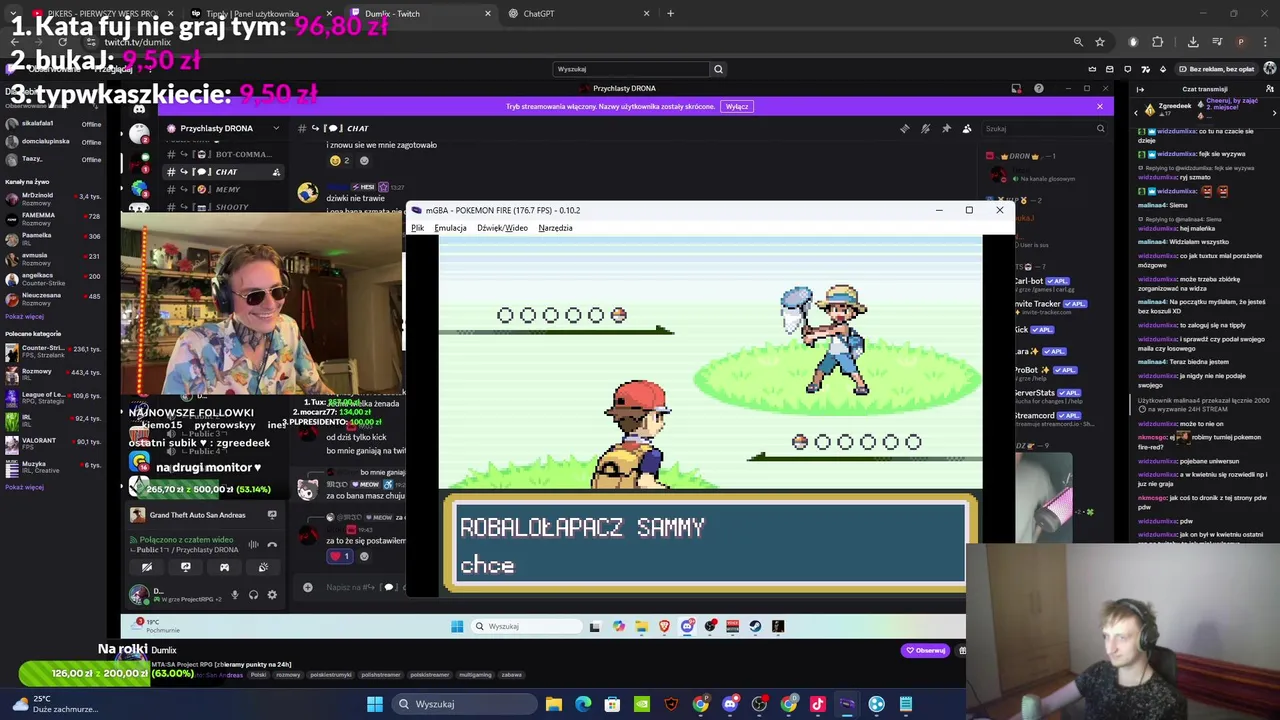Screen dimensions: 1280x720
Task: Click Discord Szukaj search box
Action: (1044, 128)
